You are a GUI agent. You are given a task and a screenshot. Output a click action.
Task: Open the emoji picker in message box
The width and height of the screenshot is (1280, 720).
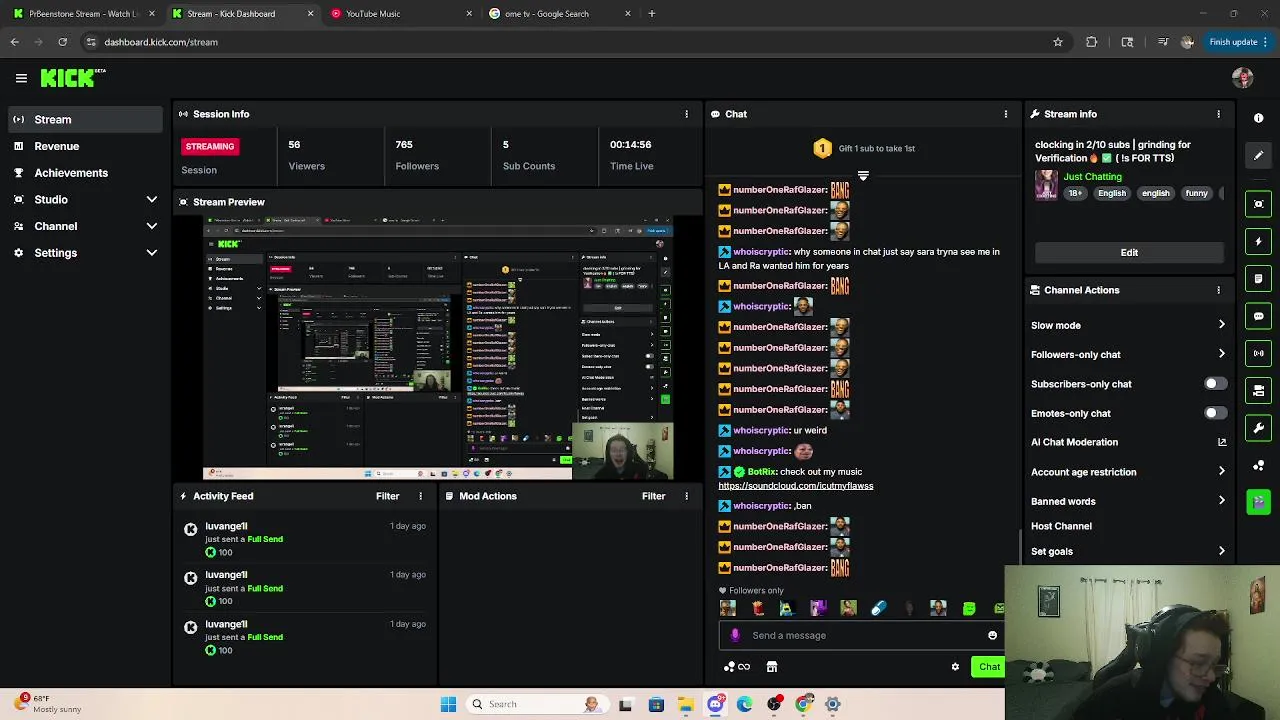992,635
